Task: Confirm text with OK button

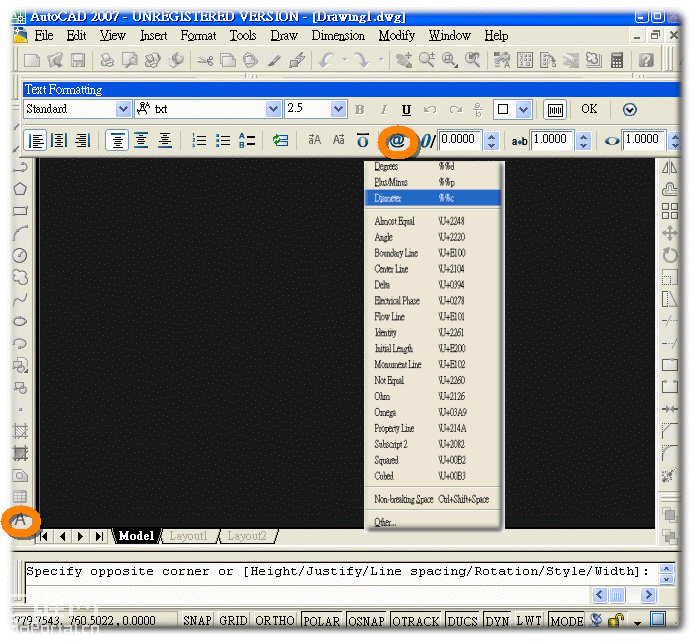Action: point(589,109)
